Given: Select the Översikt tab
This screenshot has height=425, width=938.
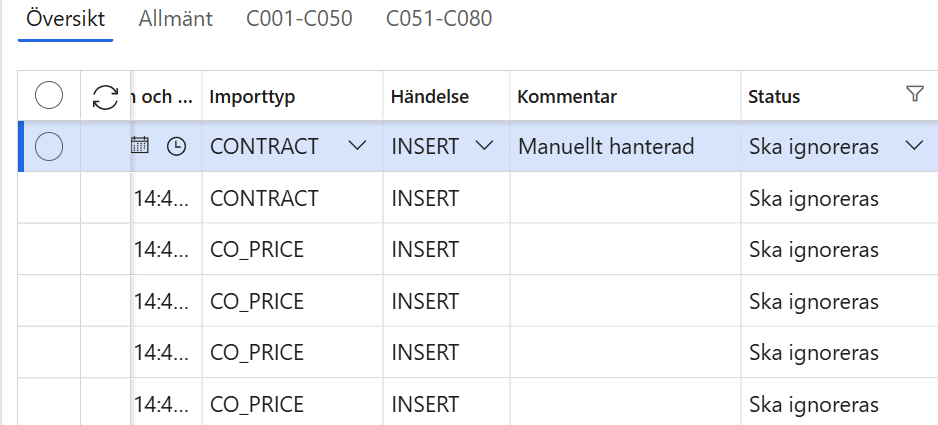Looking at the screenshot, I should pos(66,19).
